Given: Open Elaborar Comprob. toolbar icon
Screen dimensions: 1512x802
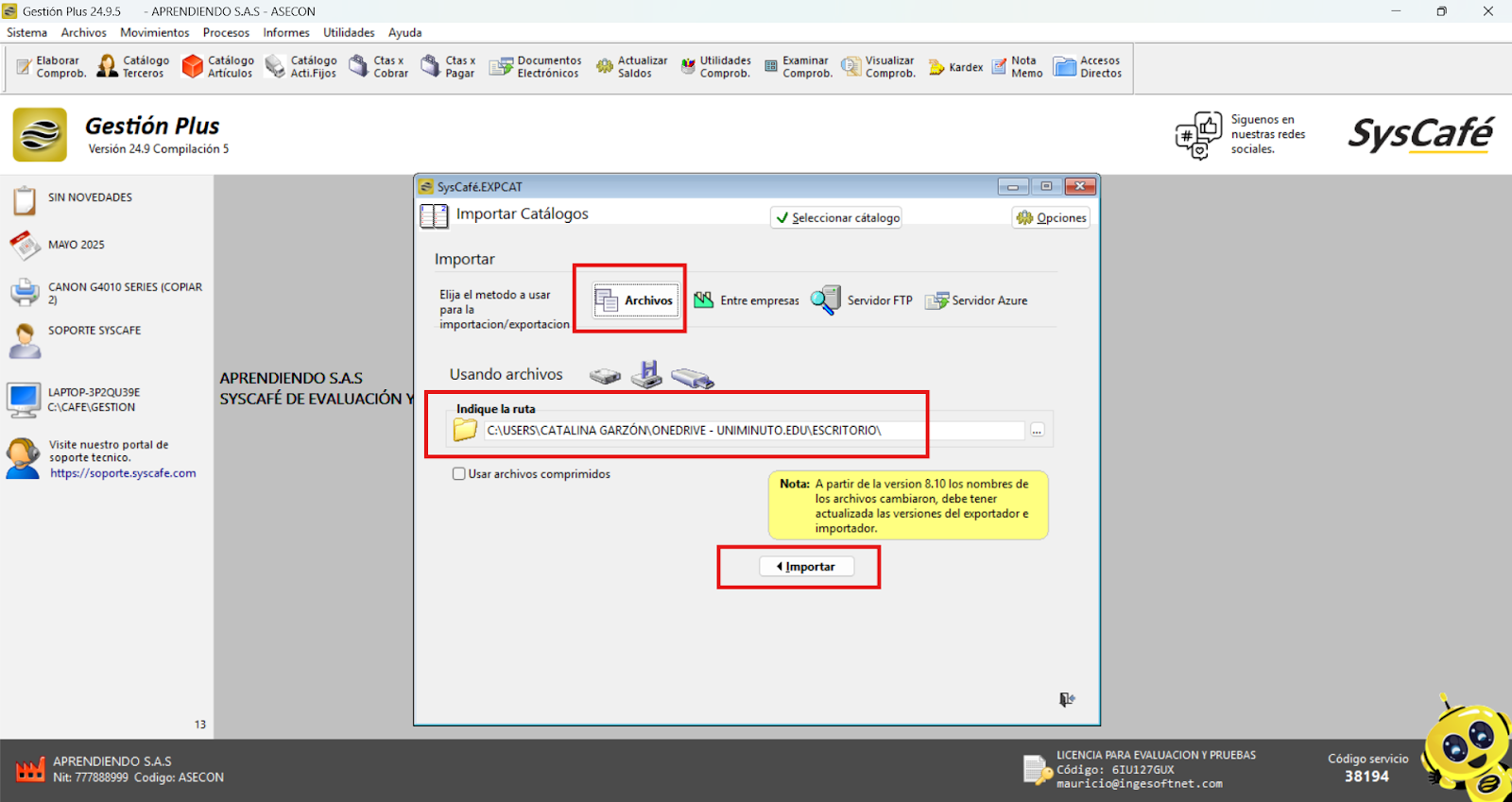Looking at the screenshot, I should [x=51, y=67].
